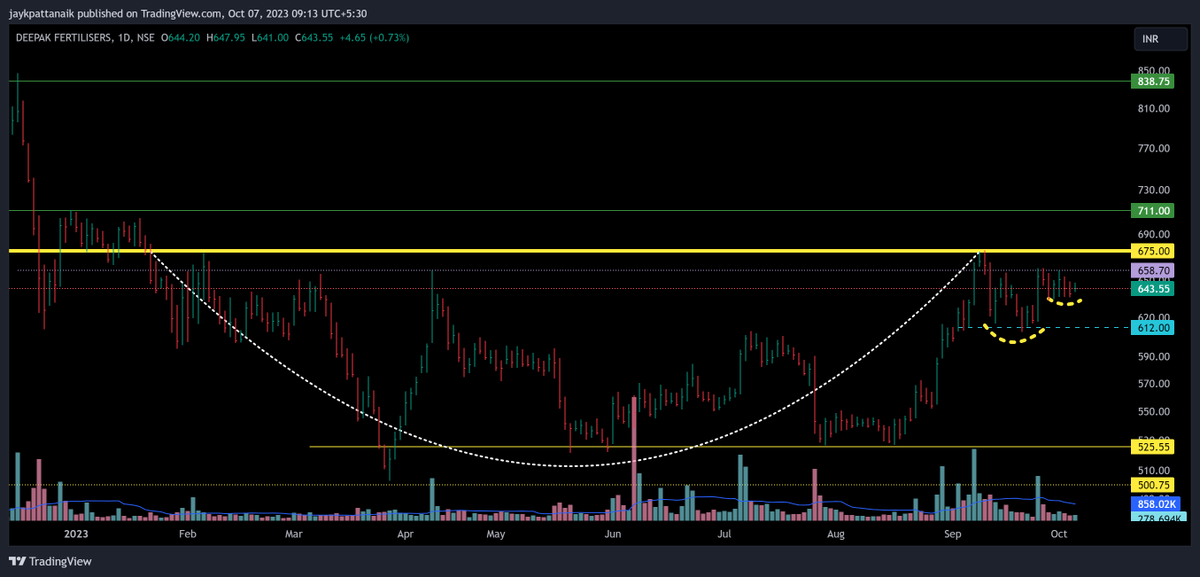Open the INR currency selector
1200x577 pixels.
point(1160,38)
